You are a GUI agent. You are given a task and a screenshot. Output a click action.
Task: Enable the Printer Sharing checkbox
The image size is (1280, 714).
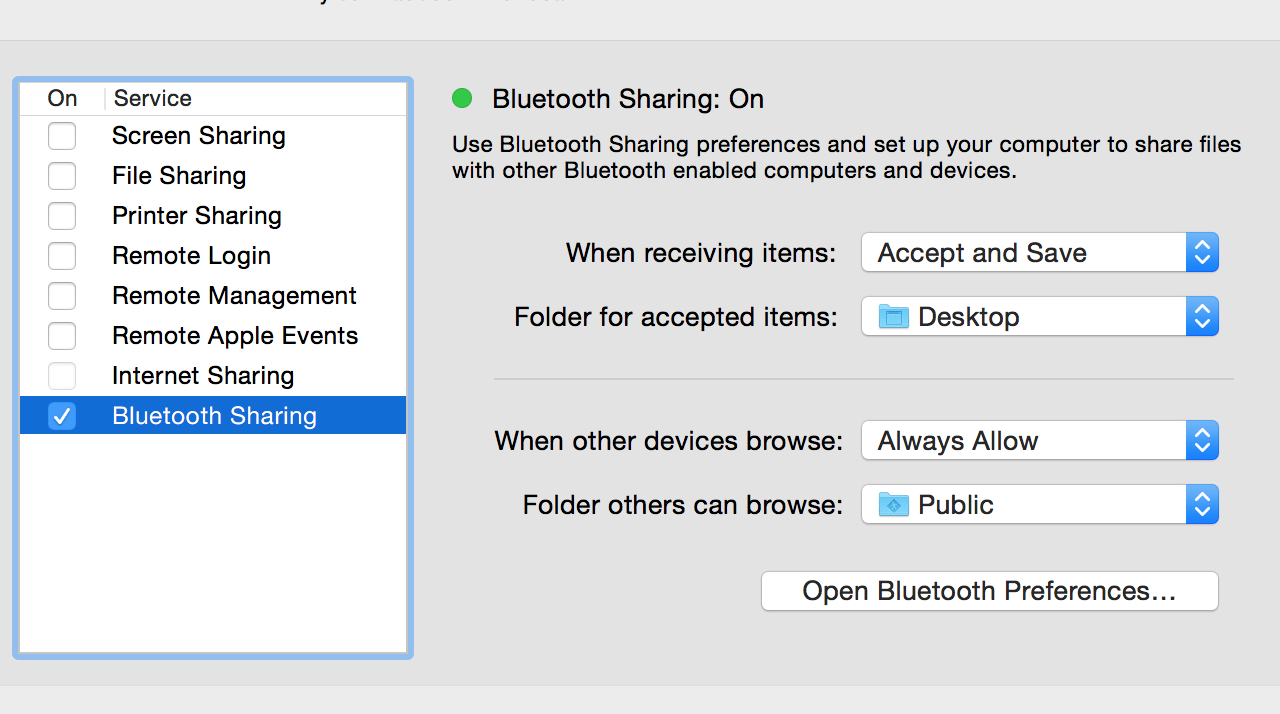[x=62, y=216]
